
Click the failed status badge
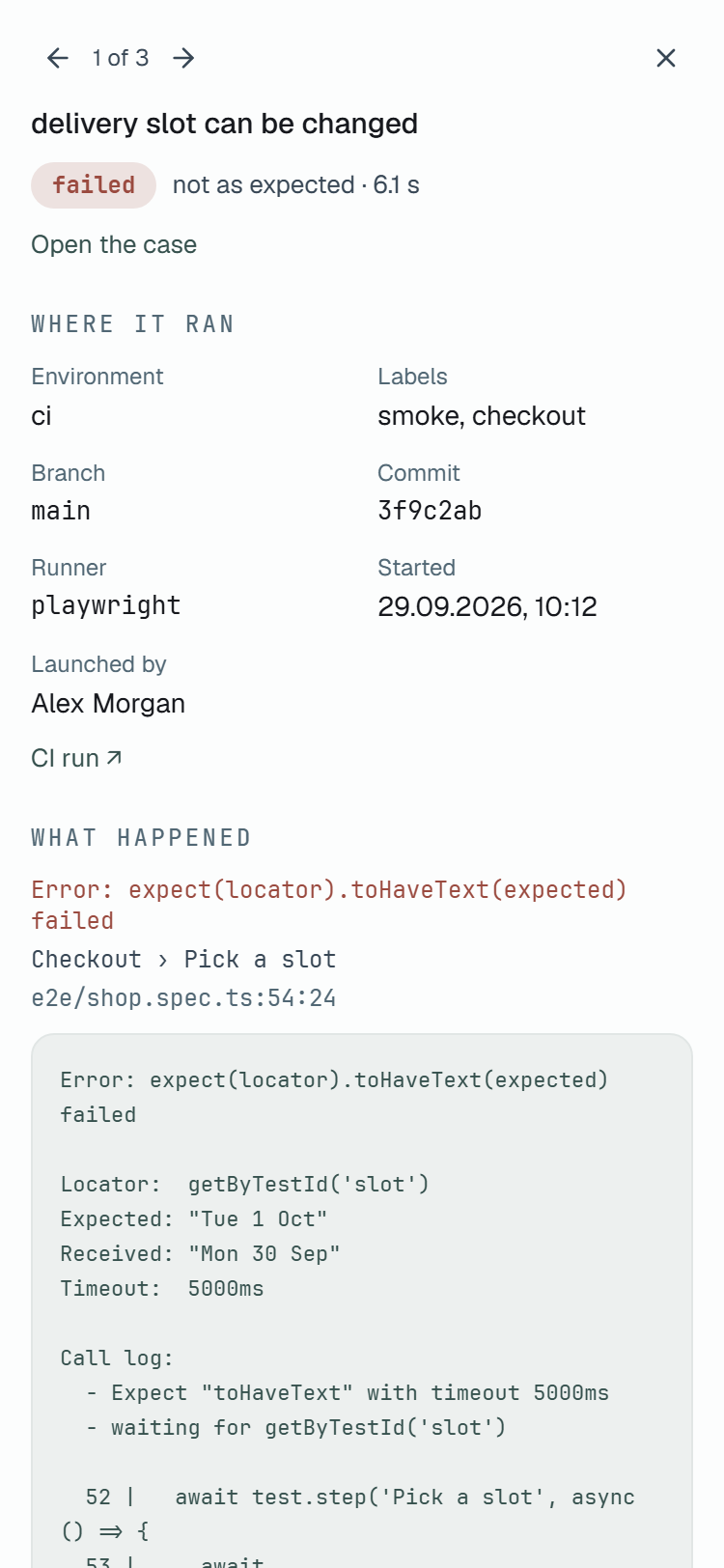click(x=94, y=185)
